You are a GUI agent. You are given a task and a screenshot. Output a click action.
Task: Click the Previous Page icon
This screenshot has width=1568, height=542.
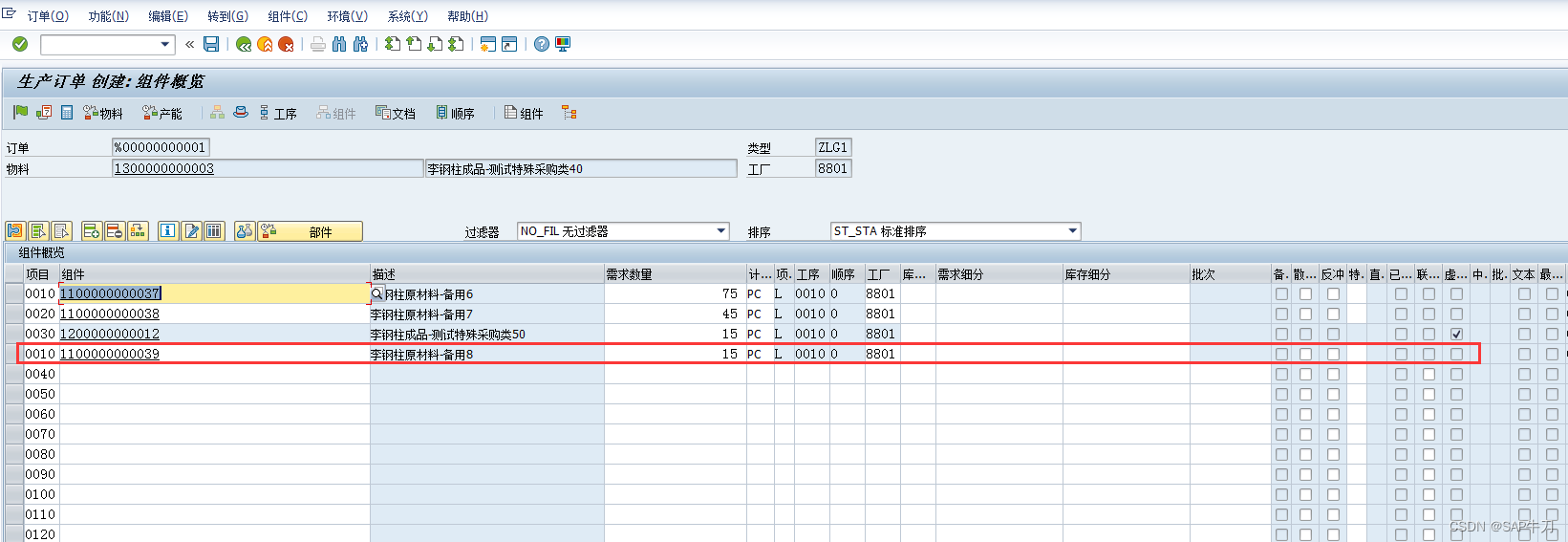click(x=414, y=44)
